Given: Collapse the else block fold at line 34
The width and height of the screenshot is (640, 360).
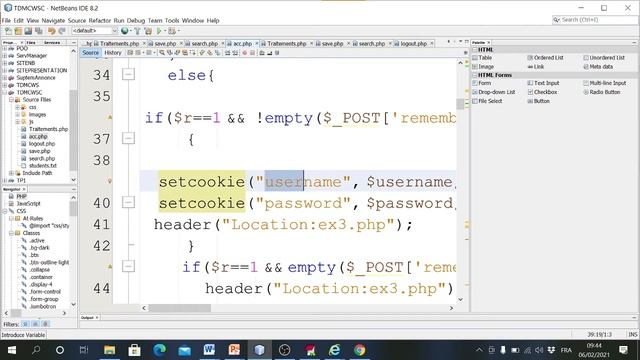Looking at the screenshot, I should tap(128, 74).
